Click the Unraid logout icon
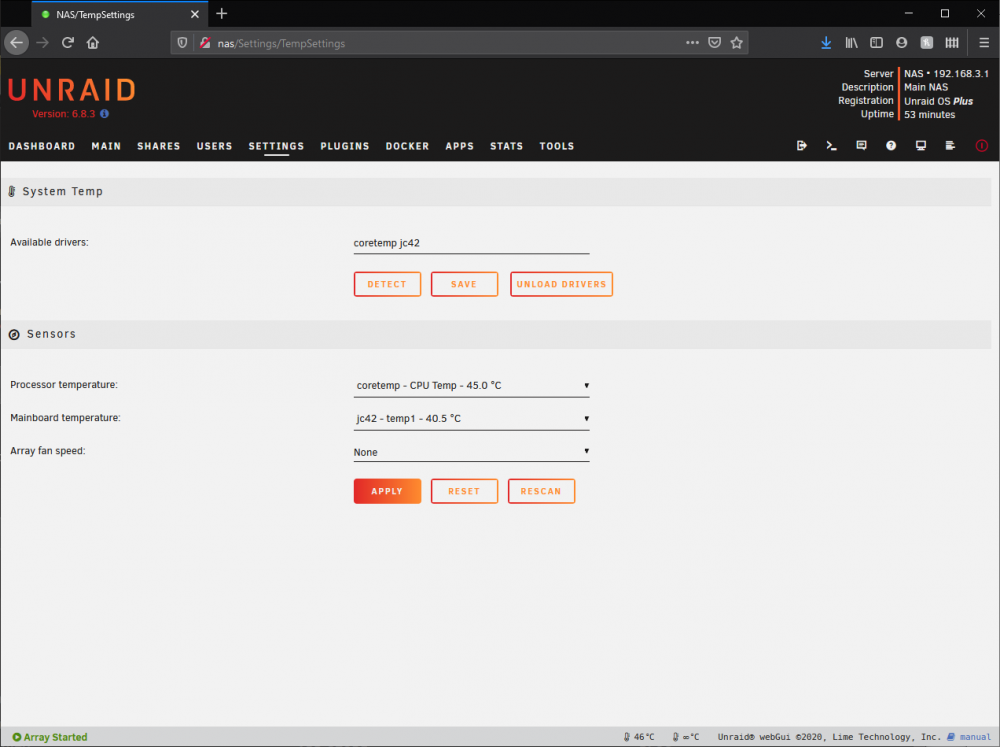This screenshot has width=1000, height=747. tap(802, 145)
